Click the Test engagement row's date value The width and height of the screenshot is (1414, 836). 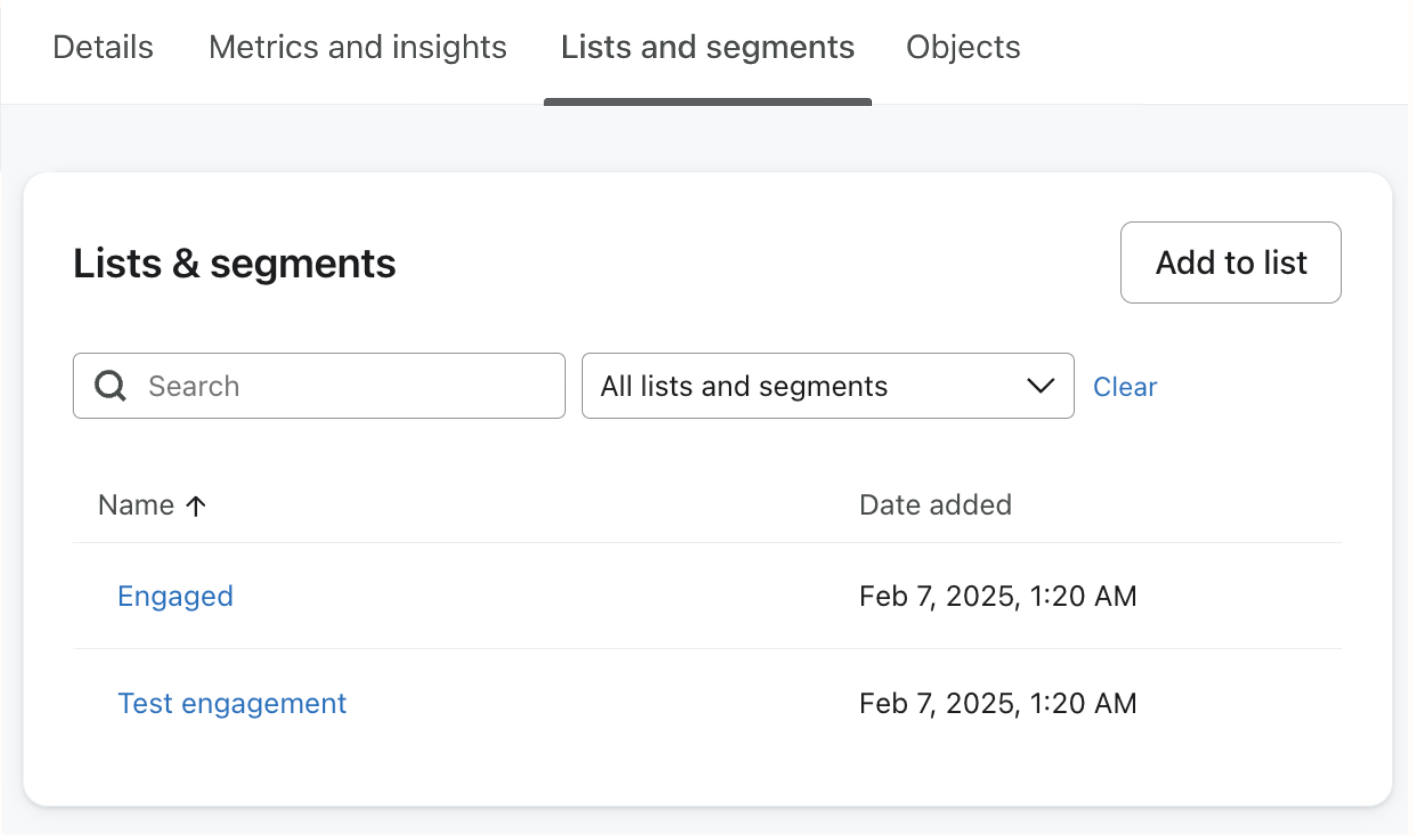997,703
